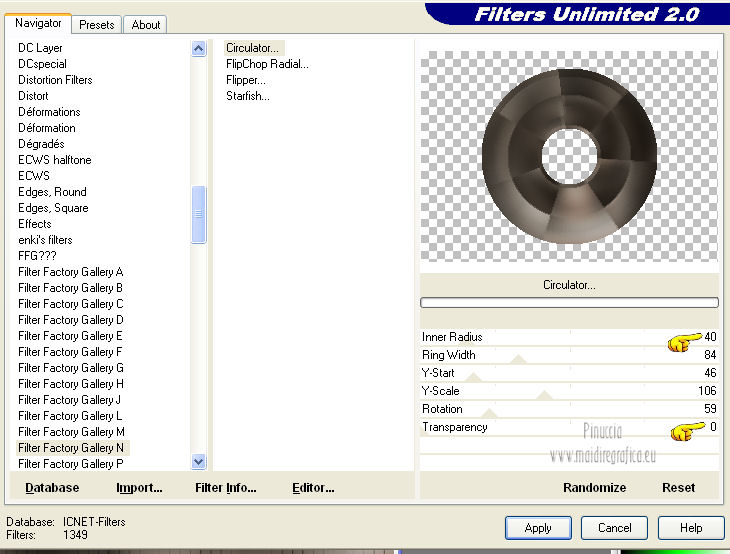The image size is (730, 554).
Task: Choose the FlipChop Radial filter
Action: pos(266,64)
